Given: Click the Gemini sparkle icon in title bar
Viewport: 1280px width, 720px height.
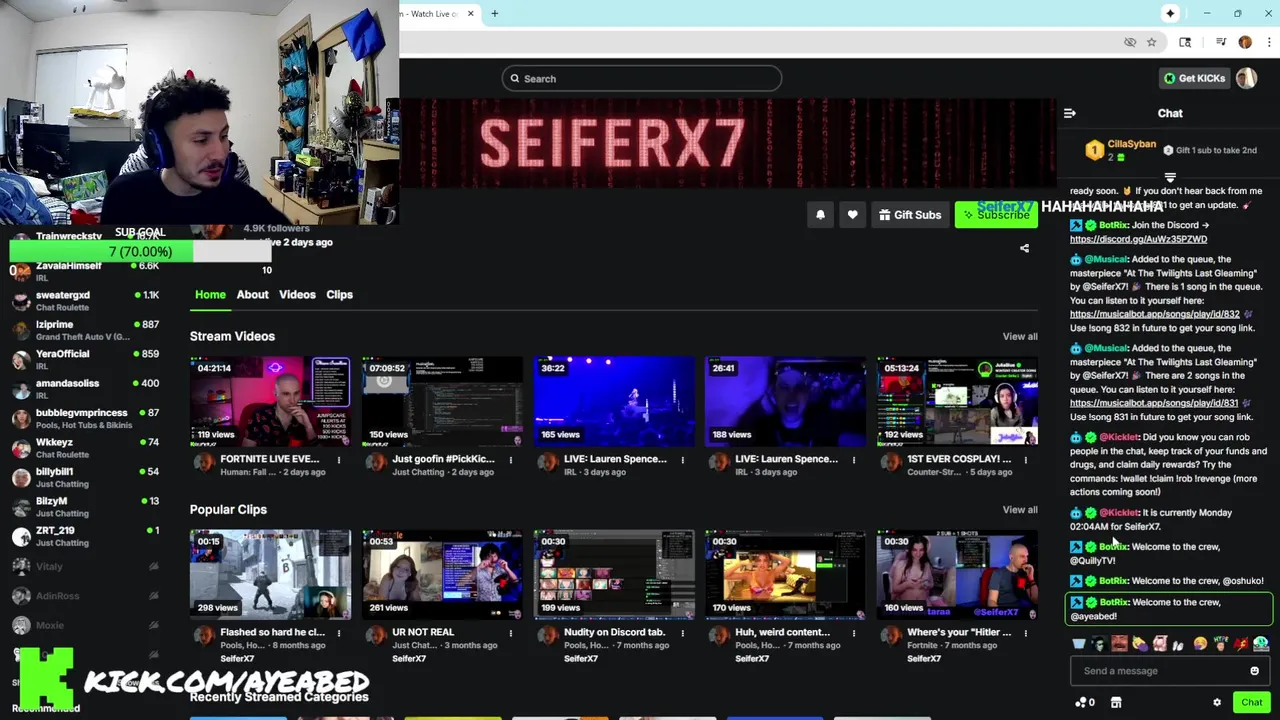Looking at the screenshot, I should tap(1170, 14).
